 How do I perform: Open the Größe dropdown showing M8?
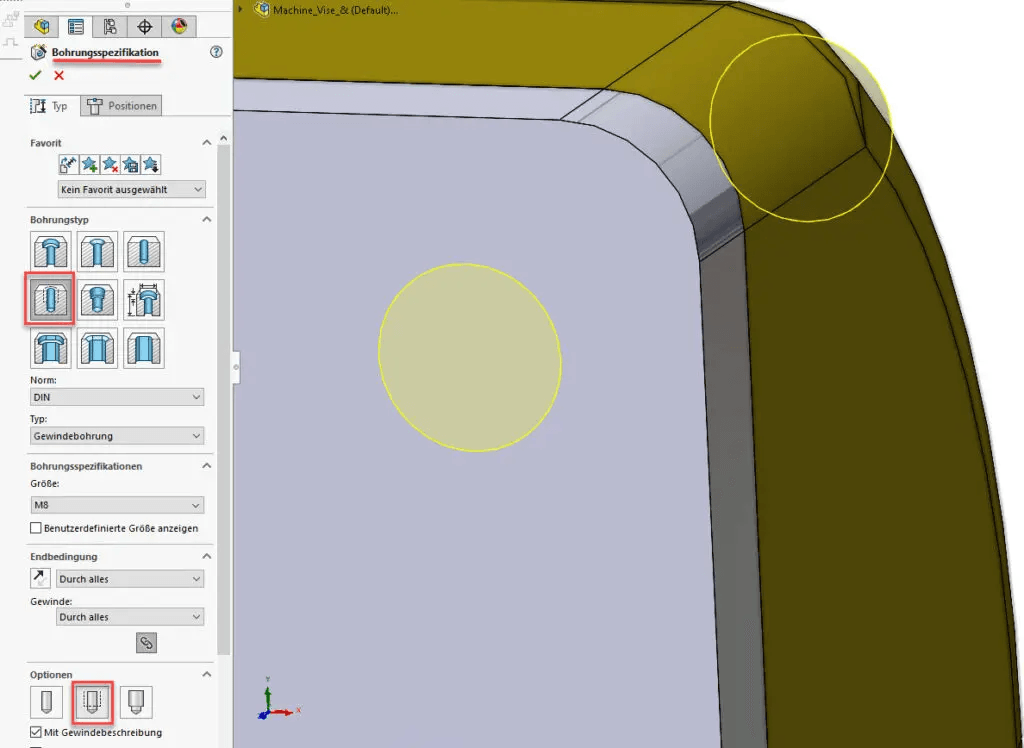[x=117, y=504]
